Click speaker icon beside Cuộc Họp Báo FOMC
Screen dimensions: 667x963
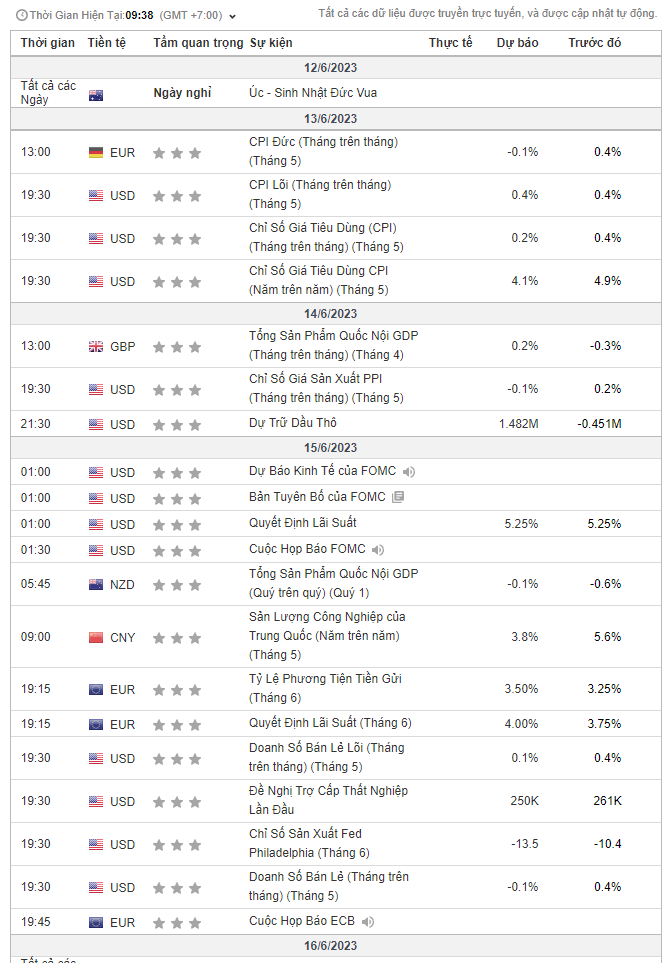point(376,549)
